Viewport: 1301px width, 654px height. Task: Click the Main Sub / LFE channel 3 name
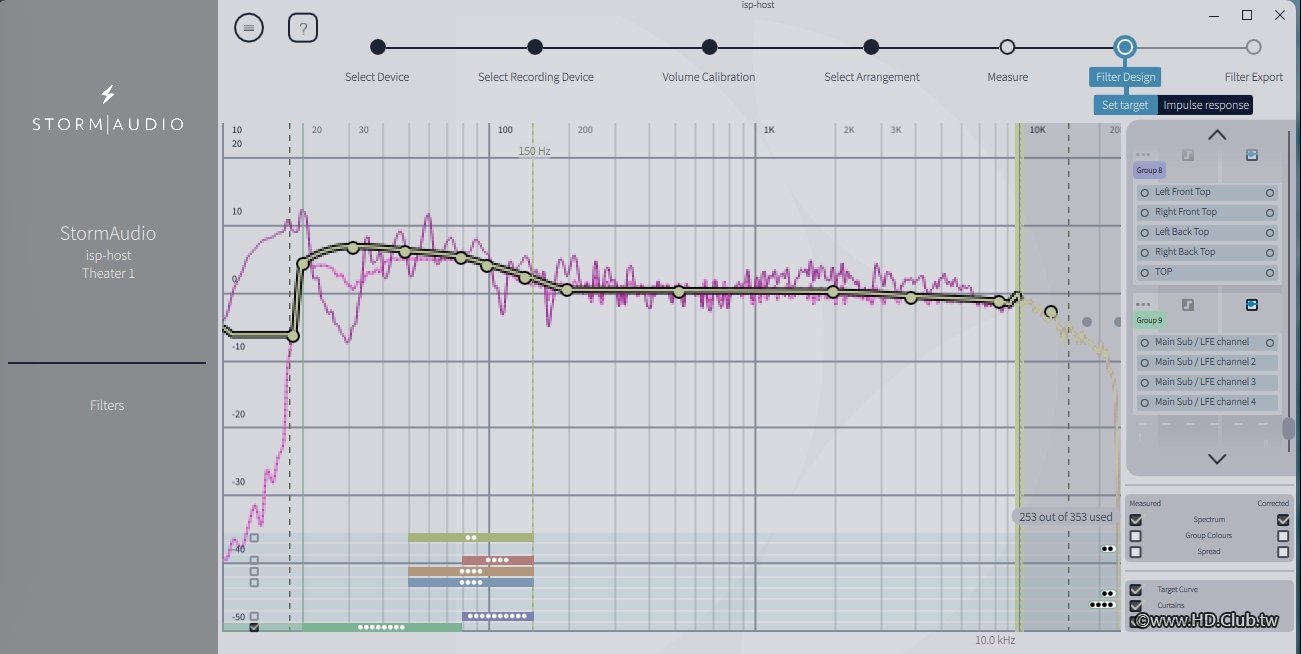point(1205,382)
